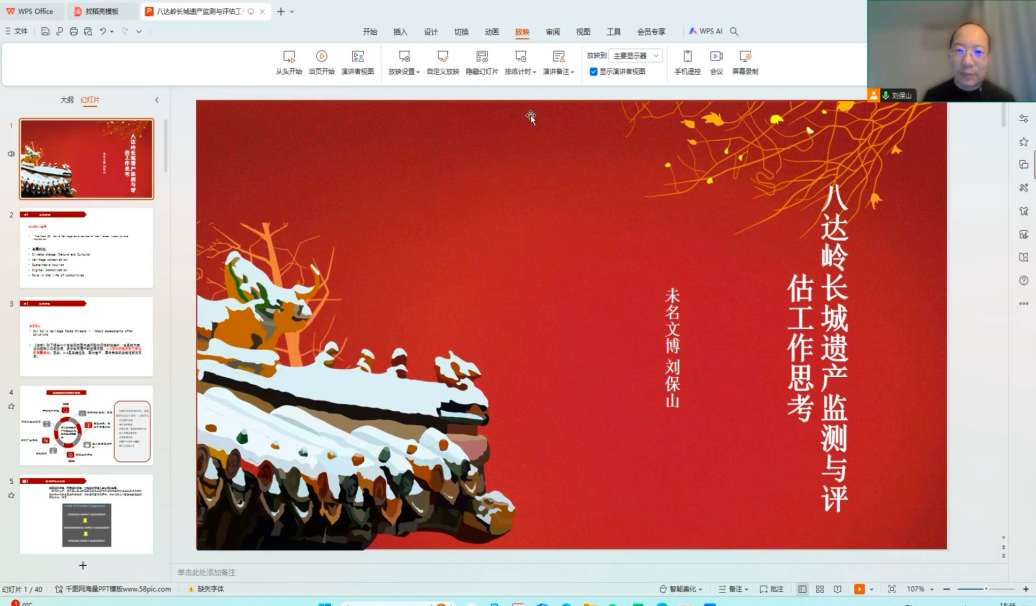Click the 缺失字体 warning in status bar
The image size is (1036, 606).
206,590
